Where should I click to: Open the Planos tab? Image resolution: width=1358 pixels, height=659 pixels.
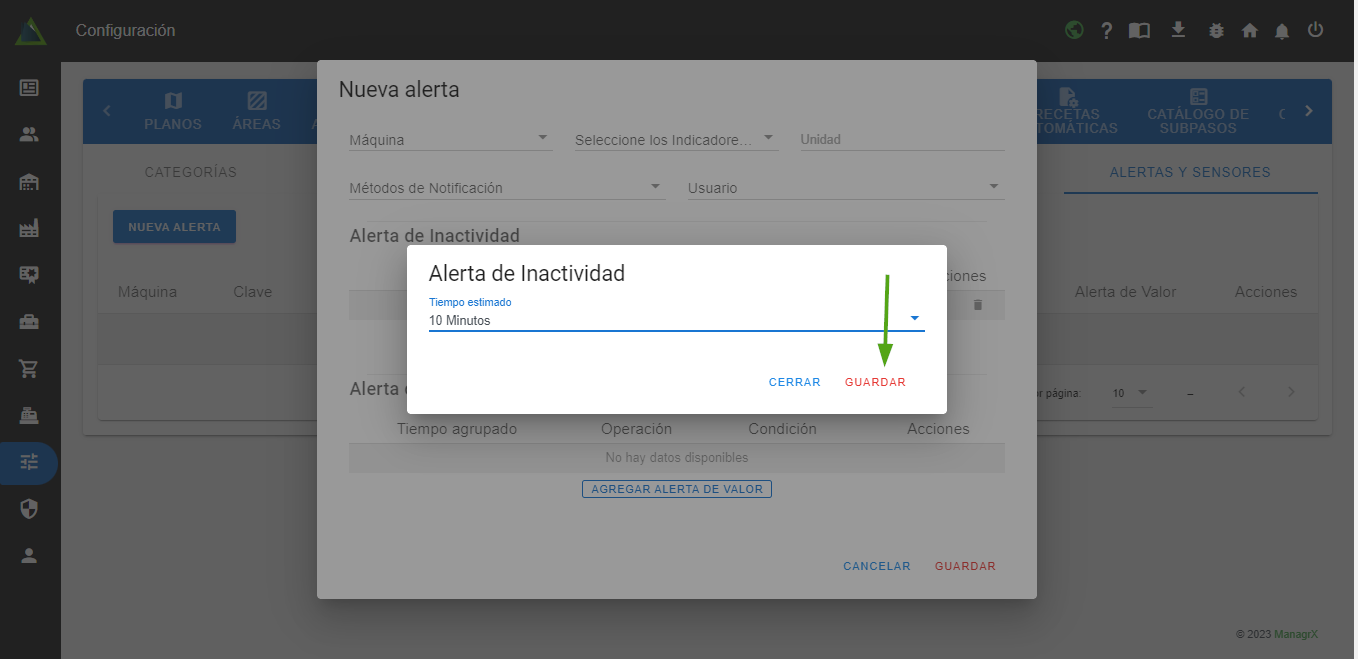pos(173,112)
